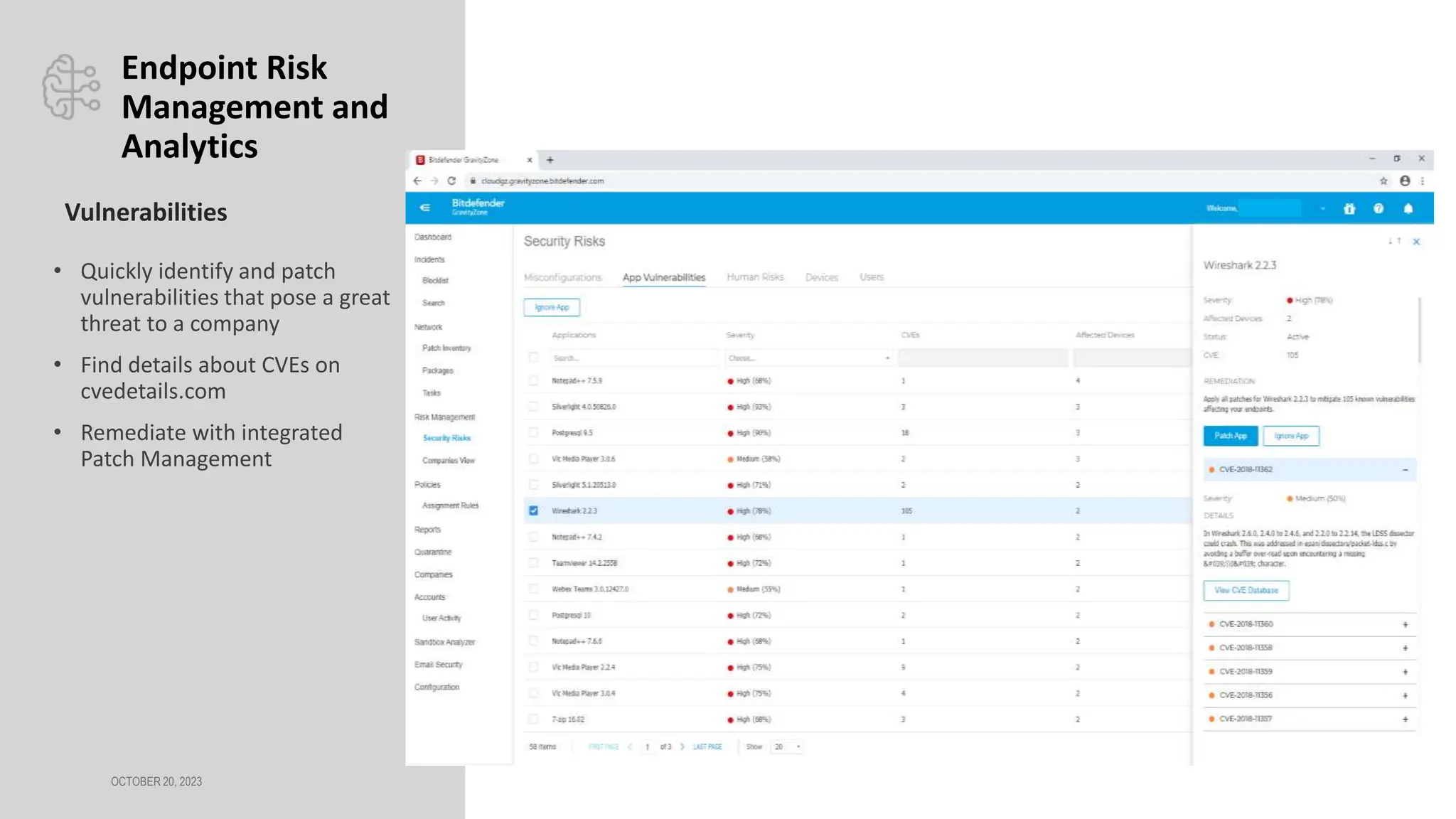This screenshot has width=1456, height=819.
Task: Reload the page with refresh icon
Action: [451, 181]
